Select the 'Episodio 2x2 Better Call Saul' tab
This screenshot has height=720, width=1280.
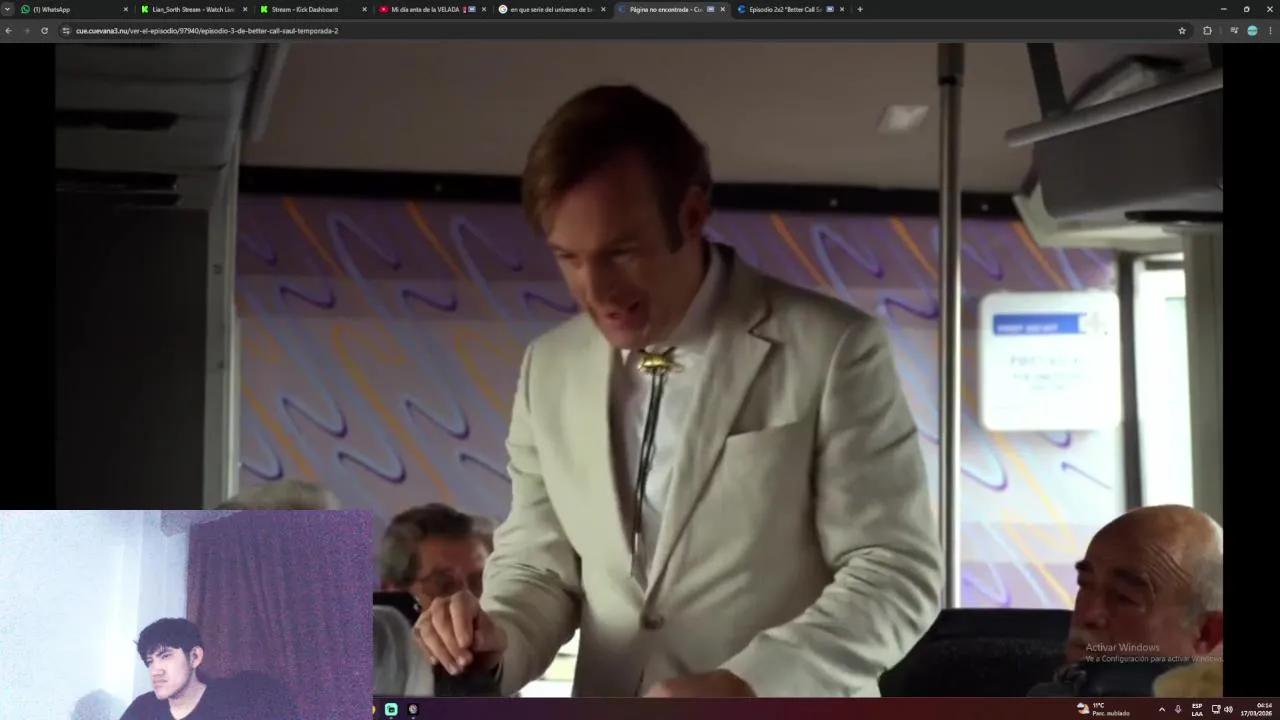pos(790,9)
